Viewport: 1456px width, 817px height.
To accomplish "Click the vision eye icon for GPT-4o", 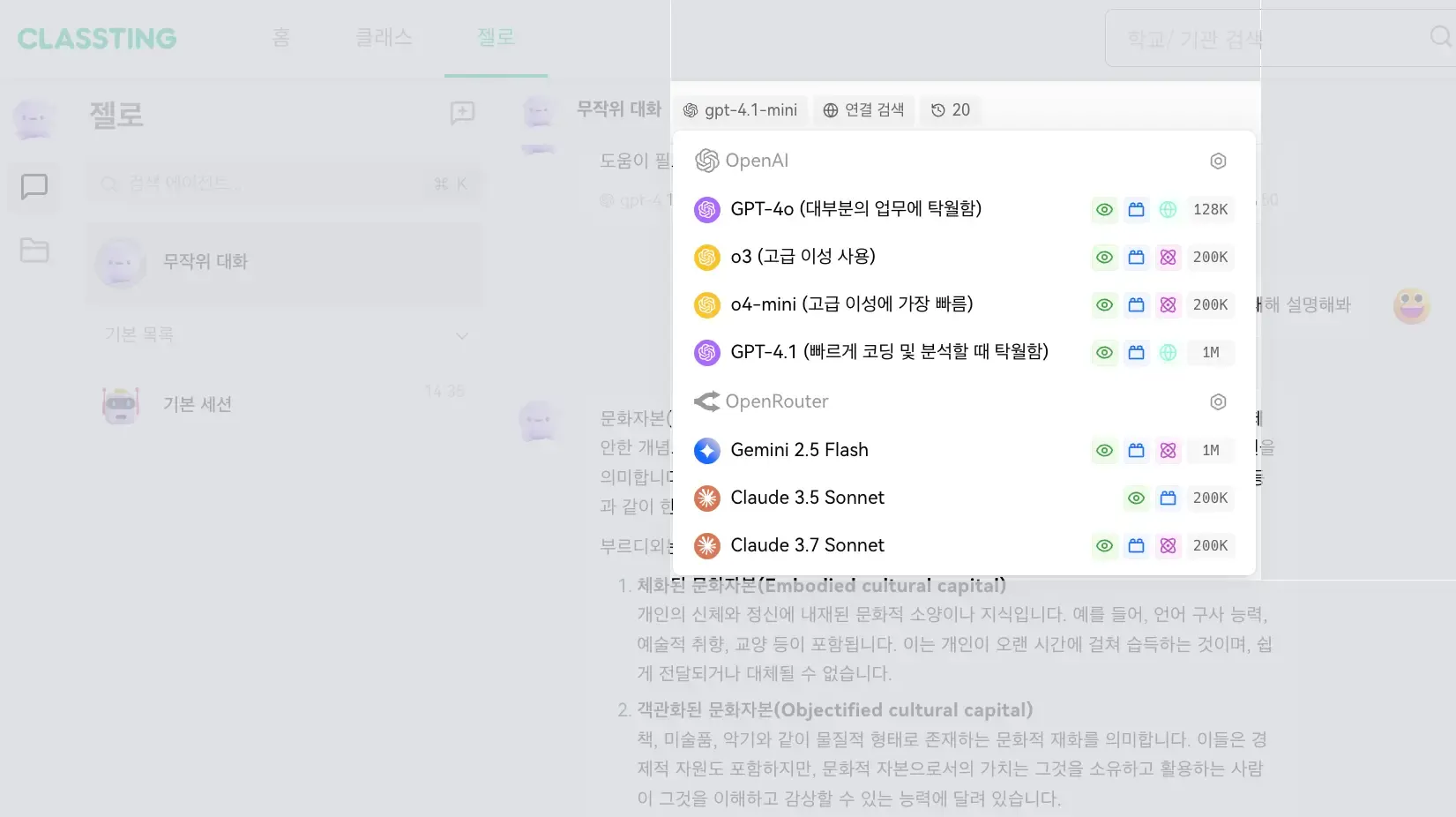I will (1104, 209).
